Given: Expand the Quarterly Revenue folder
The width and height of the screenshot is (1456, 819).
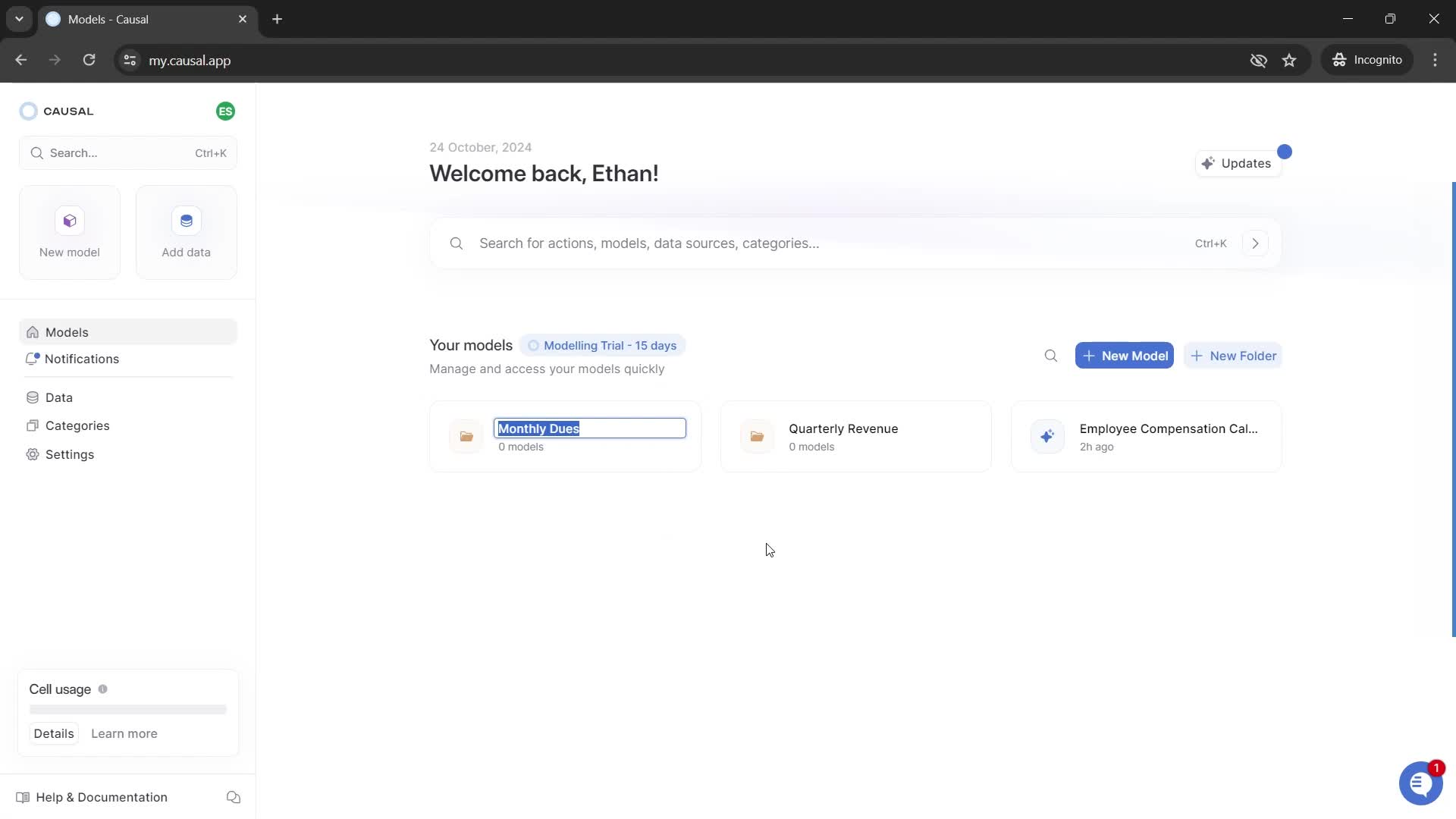Looking at the screenshot, I should pyautogui.click(x=856, y=436).
